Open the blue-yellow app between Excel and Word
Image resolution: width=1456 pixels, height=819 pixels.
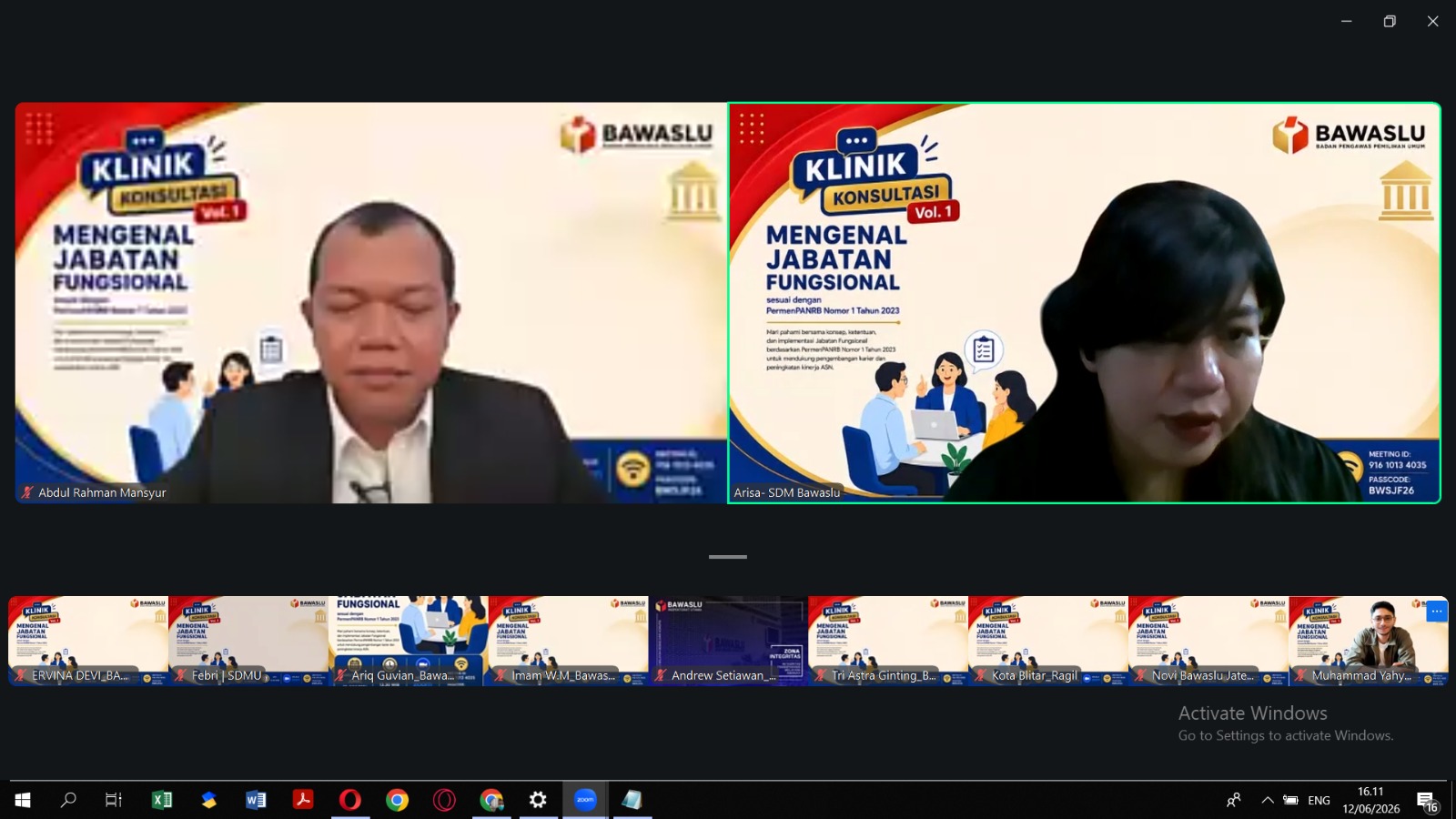[x=209, y=800]
